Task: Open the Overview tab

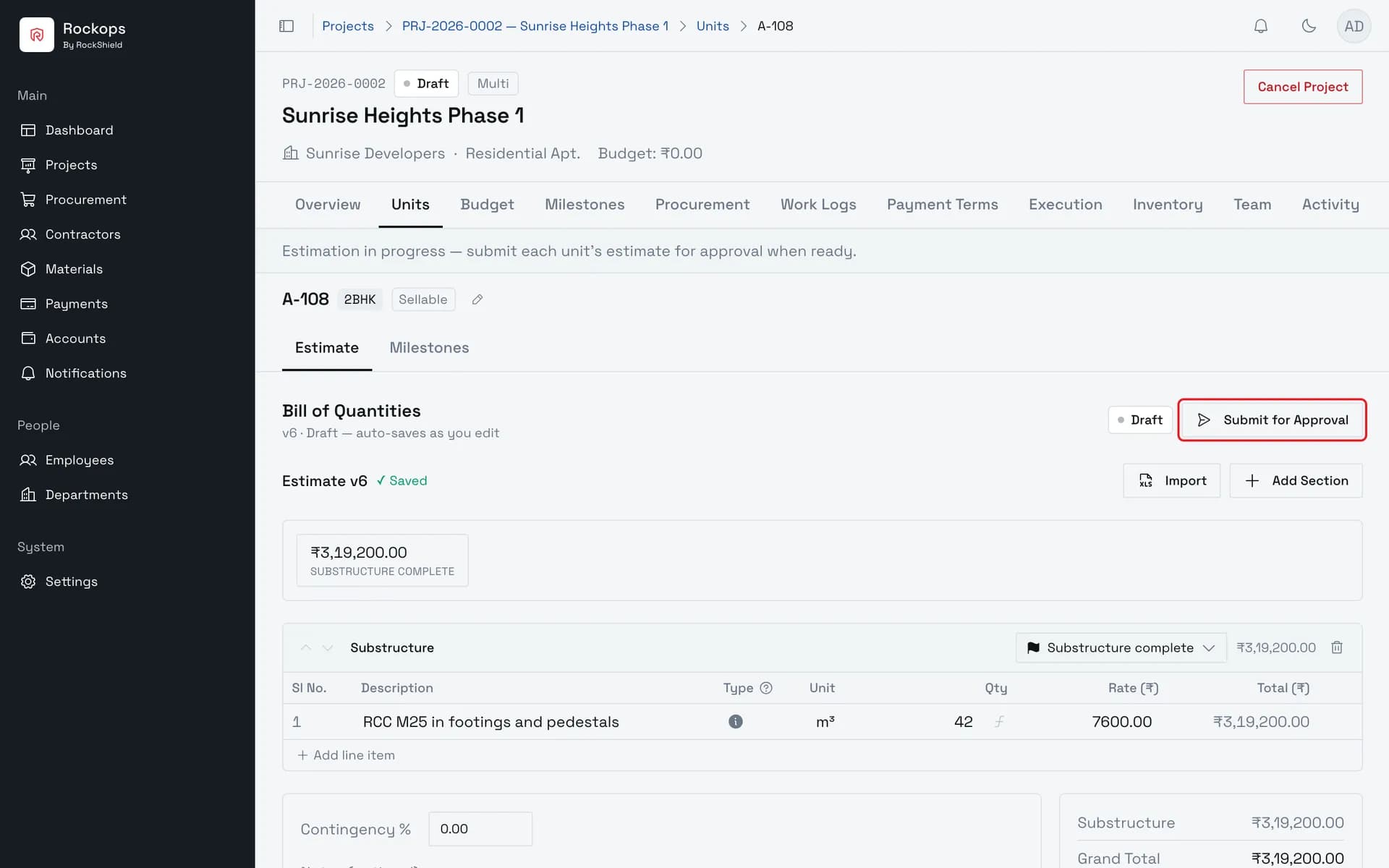Action: 328,205
